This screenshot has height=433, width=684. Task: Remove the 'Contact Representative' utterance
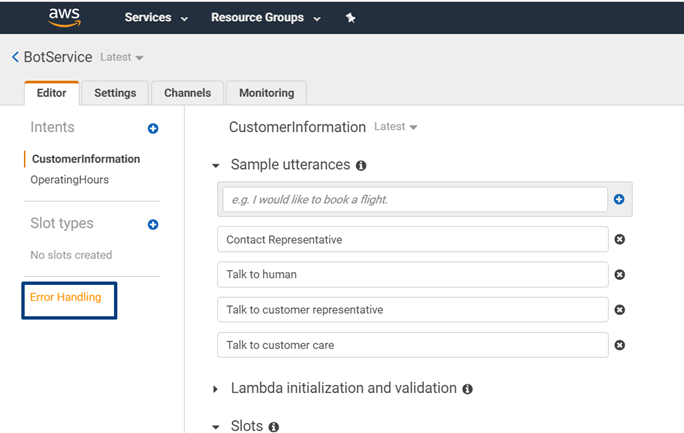click(x=619, y=240)
